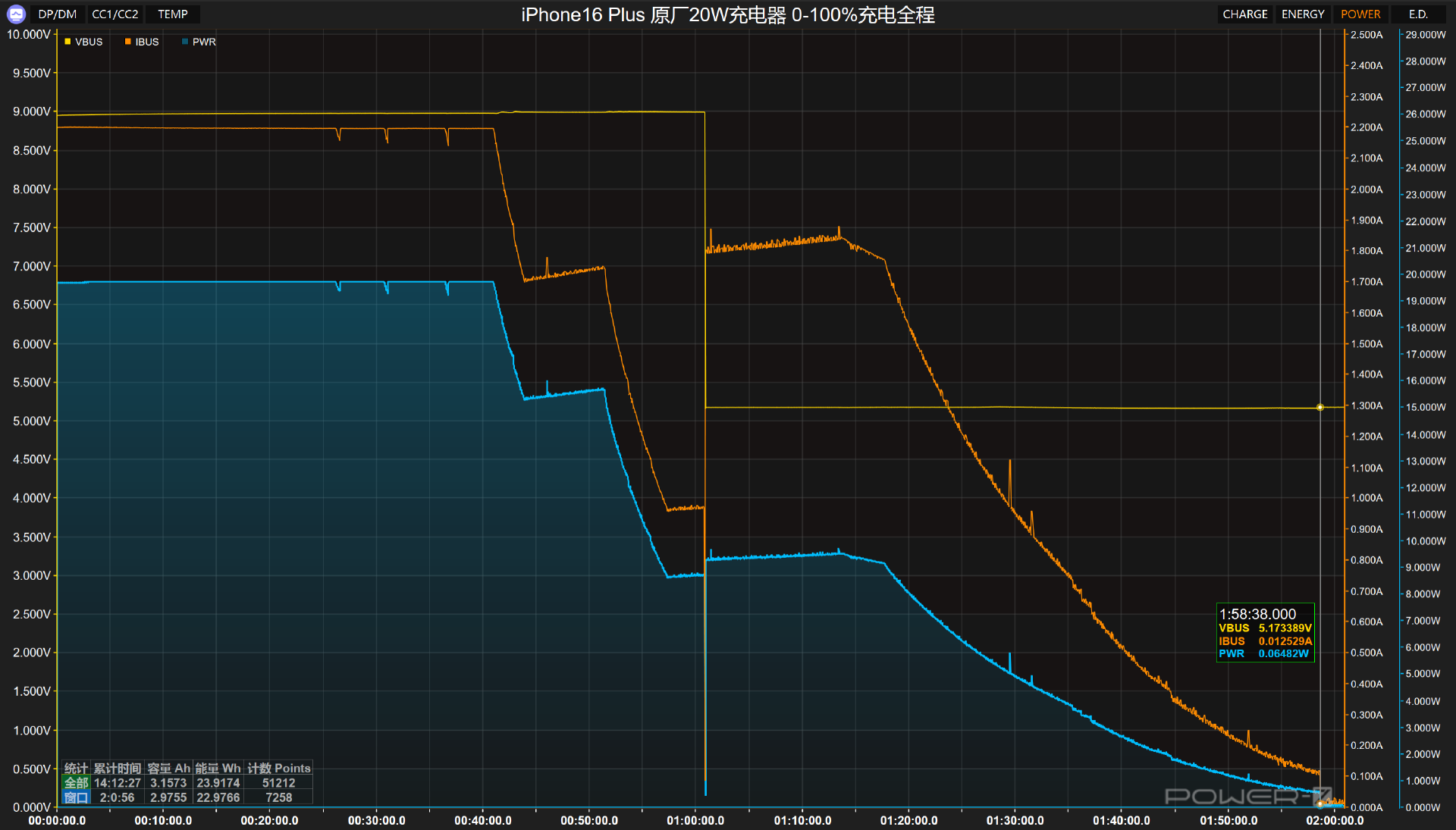Click window time value 2:0:56
Screen dimensions: 1456x830
118,797
